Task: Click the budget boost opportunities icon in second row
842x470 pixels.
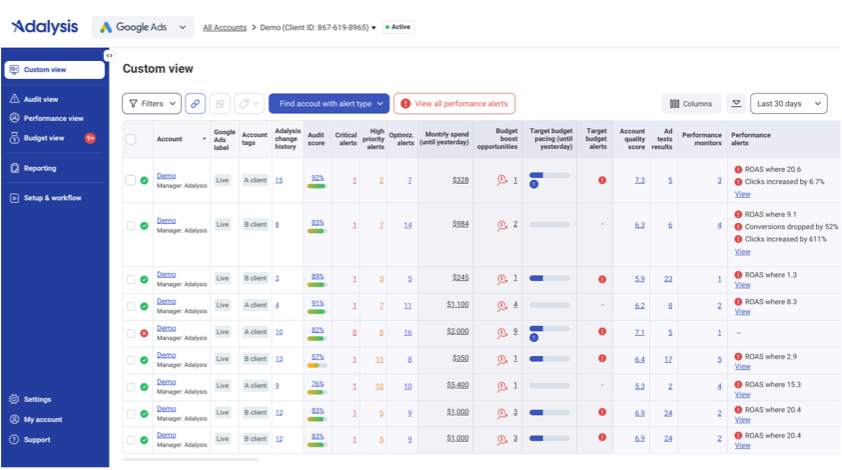Action: (x=502, y=225)
